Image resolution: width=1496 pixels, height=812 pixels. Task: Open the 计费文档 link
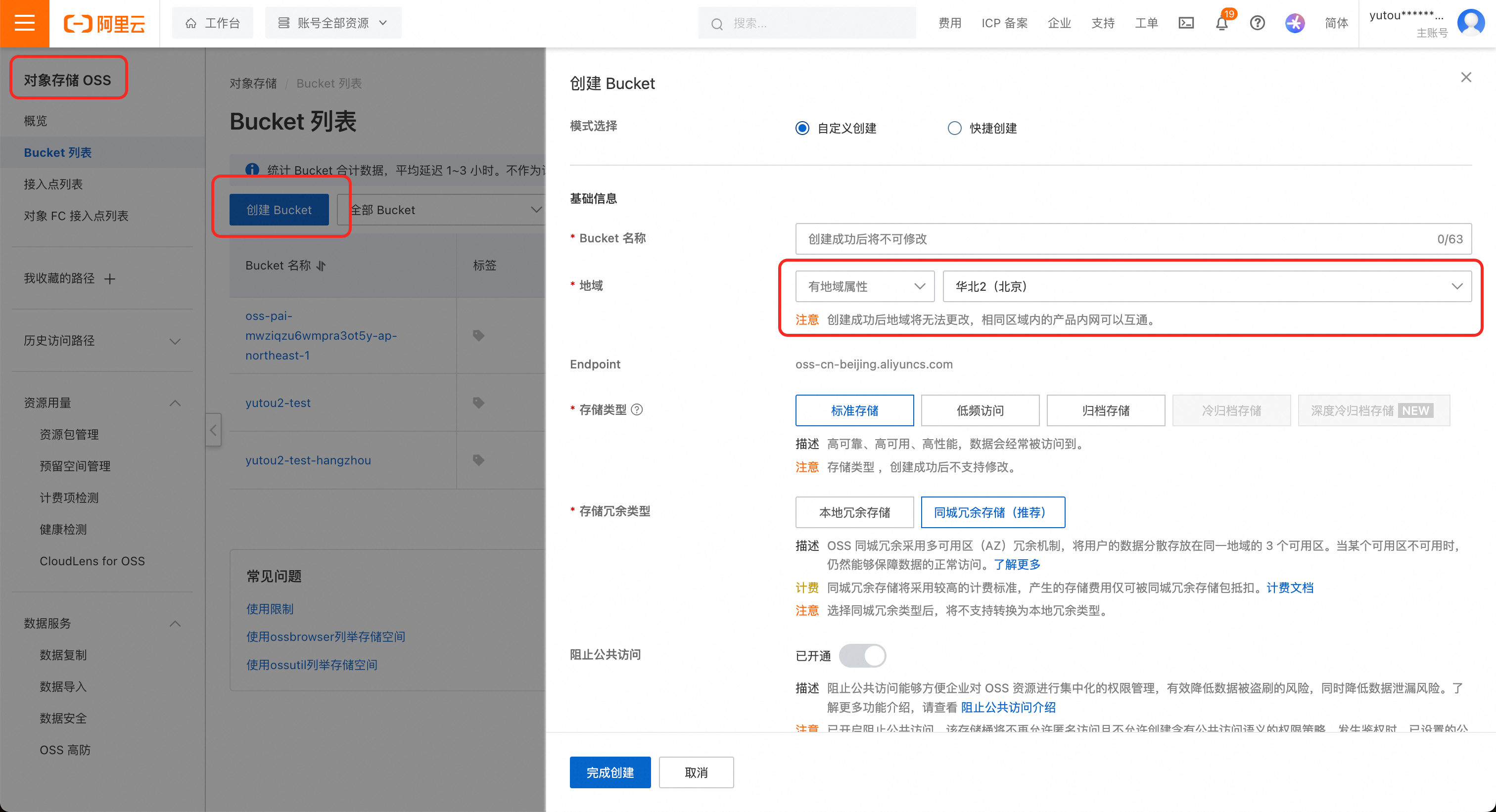point(1289,587)
